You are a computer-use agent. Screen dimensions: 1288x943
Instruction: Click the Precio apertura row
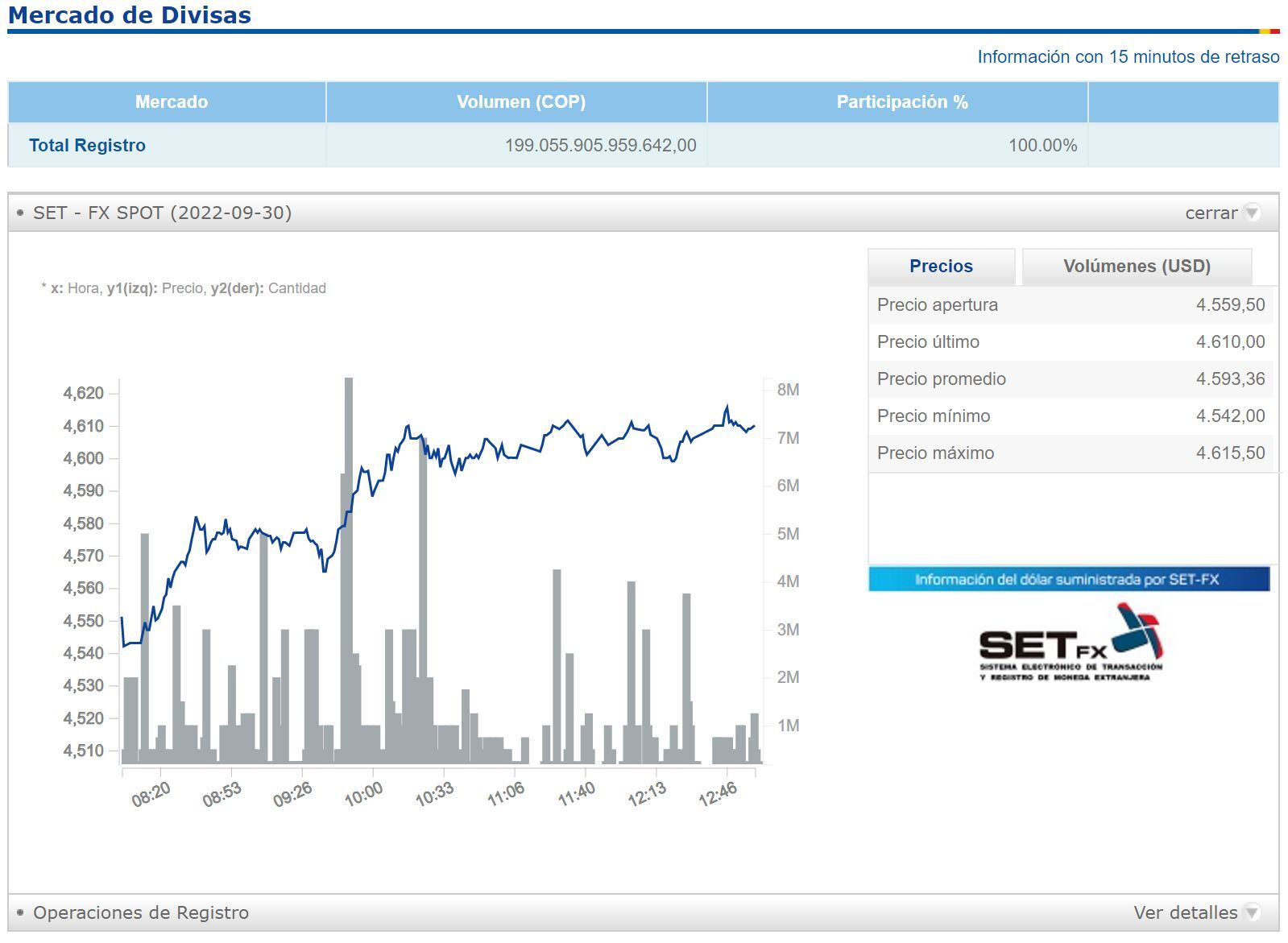(1071, 305)
